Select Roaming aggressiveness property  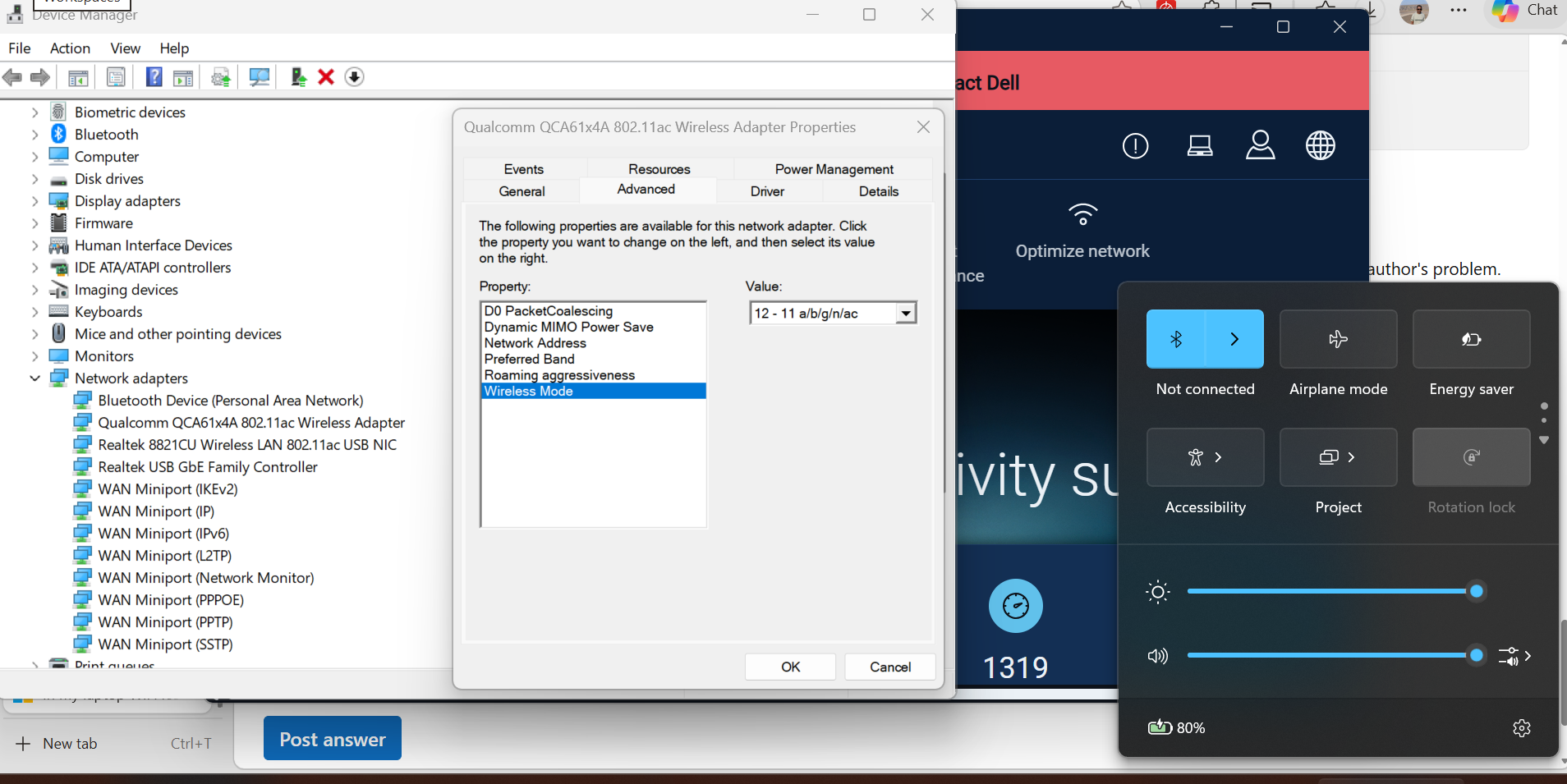tap(558, 375)
